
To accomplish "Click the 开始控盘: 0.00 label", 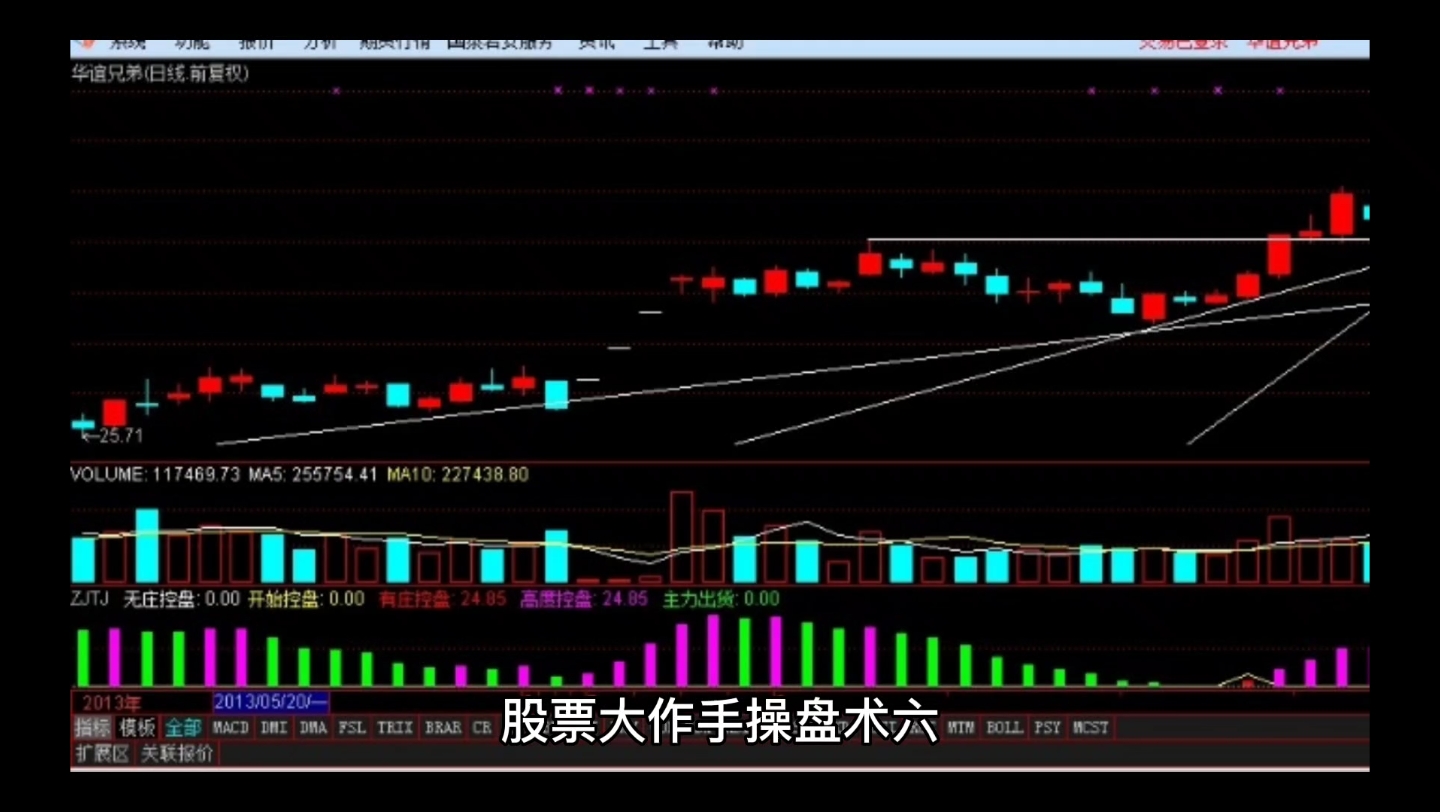I will tap(306, 600).
